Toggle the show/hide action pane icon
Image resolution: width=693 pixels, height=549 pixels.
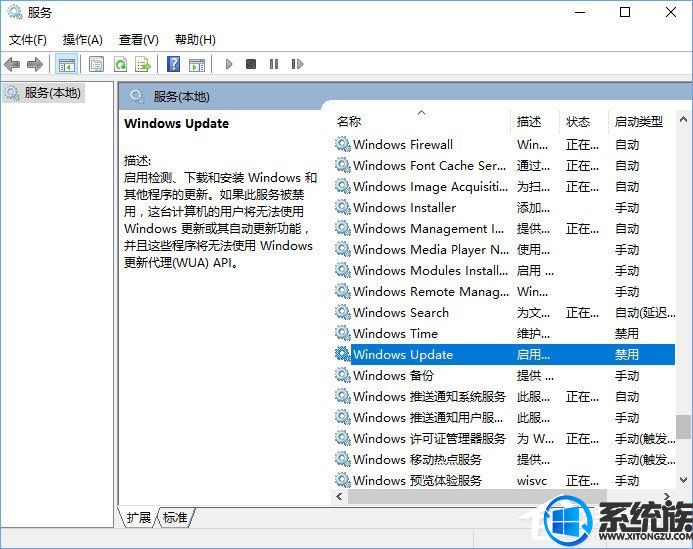(197, 65)
